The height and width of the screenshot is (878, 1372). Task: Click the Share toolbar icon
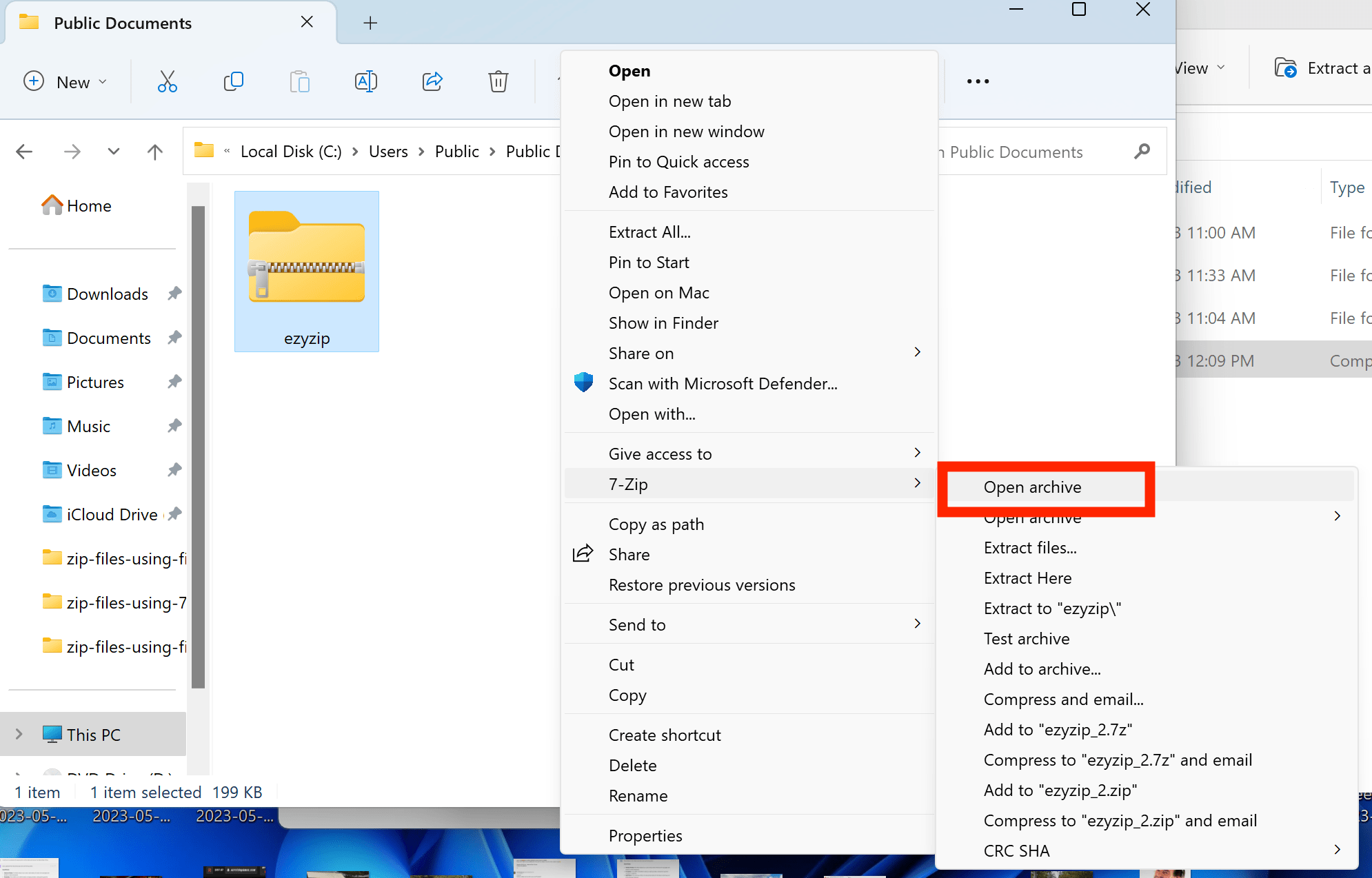(432, 81)
